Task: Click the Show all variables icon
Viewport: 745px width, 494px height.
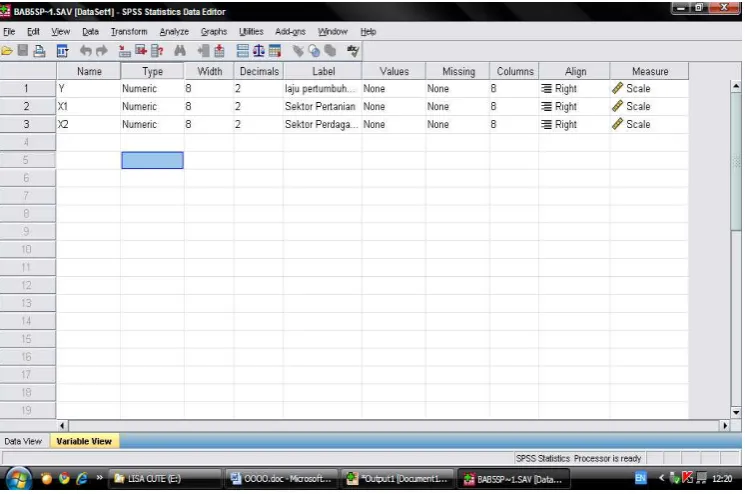Action: [330, 51]
